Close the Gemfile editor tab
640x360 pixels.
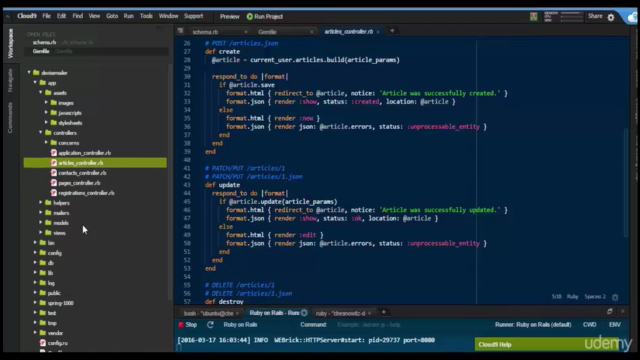point(312,32)
